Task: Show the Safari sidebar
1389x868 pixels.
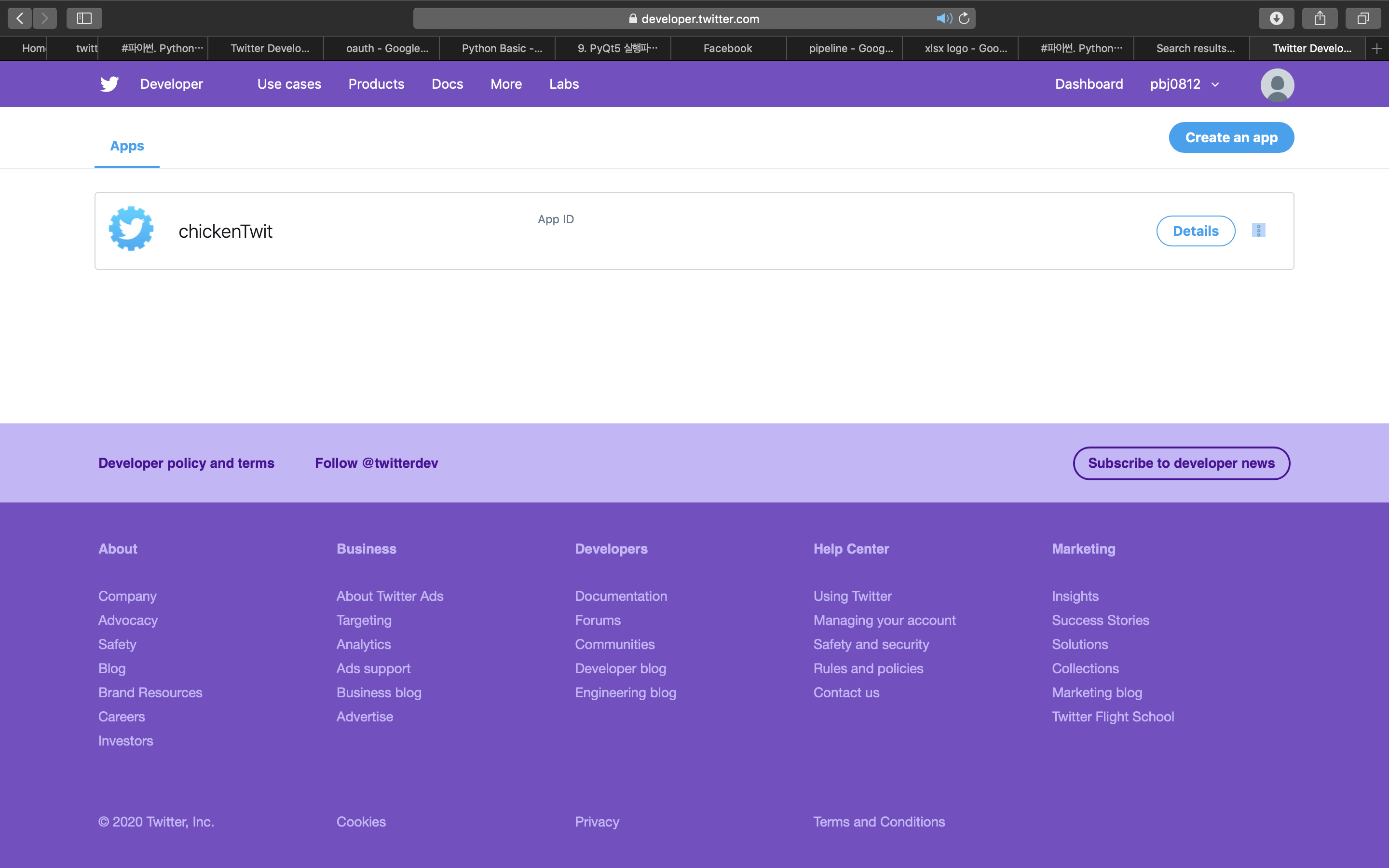Action: coord(84,18)
